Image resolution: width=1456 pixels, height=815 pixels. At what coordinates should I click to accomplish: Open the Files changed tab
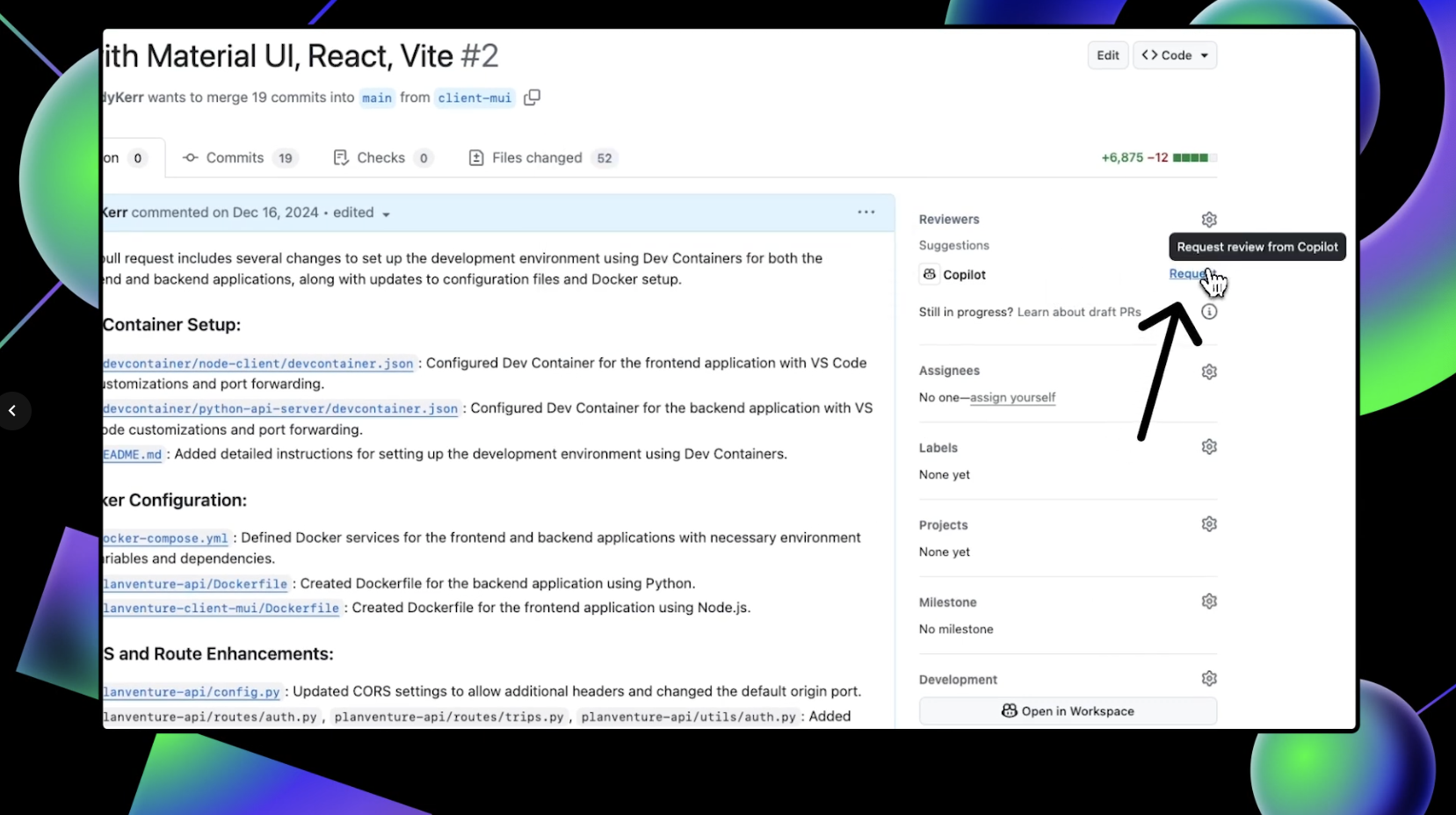(x=536, y=157)
